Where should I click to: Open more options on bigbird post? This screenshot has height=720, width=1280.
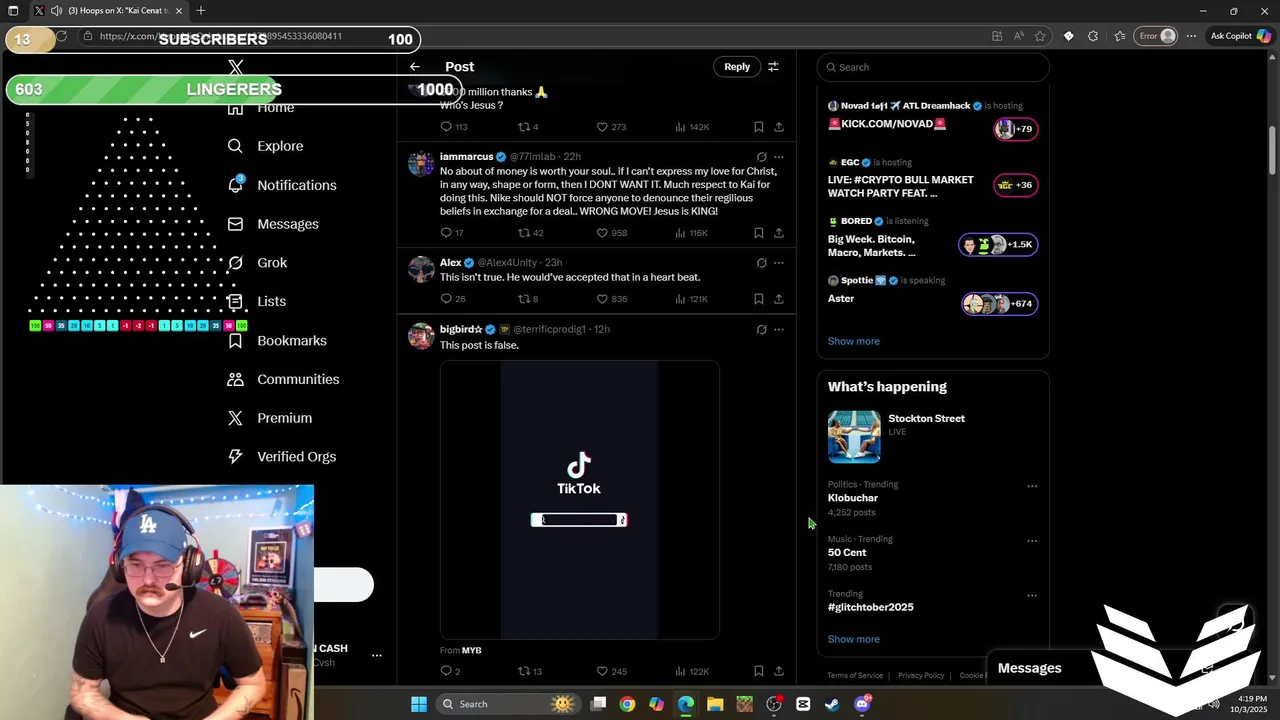point(779,329)
